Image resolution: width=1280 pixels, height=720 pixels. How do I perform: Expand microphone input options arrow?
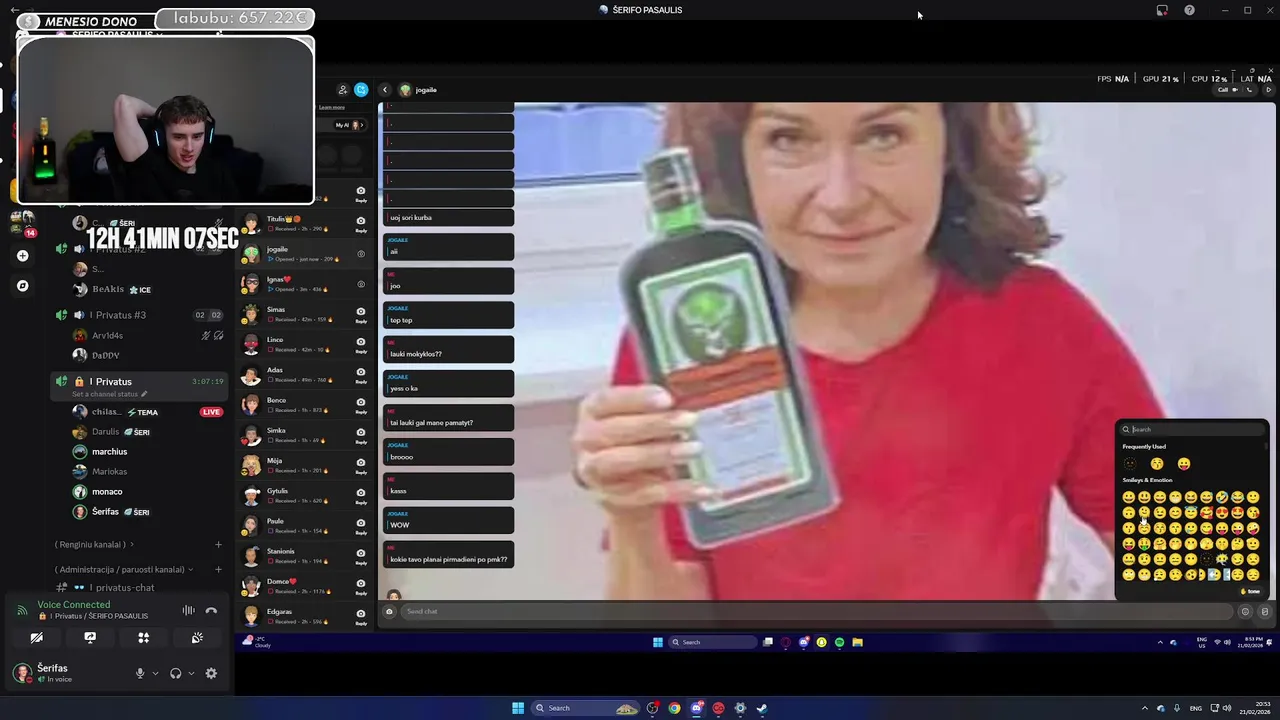(155, 674)
